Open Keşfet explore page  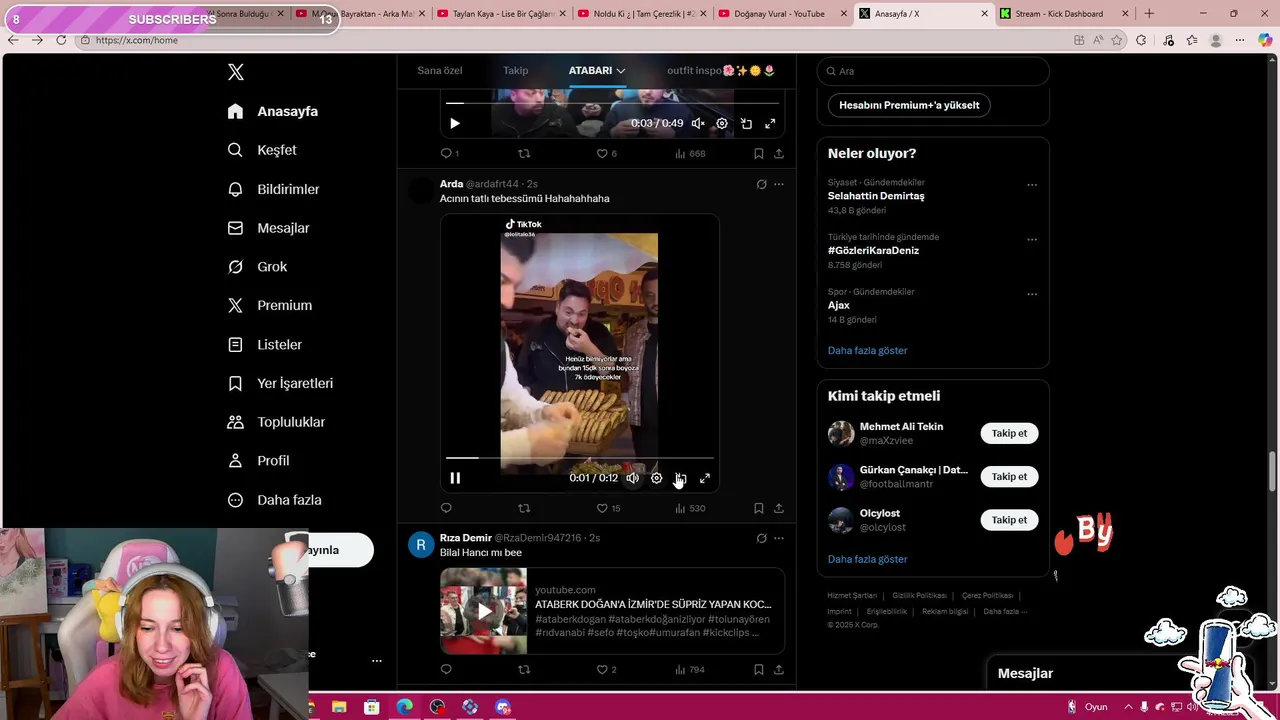pyautogui.click(x=262, y=150)
